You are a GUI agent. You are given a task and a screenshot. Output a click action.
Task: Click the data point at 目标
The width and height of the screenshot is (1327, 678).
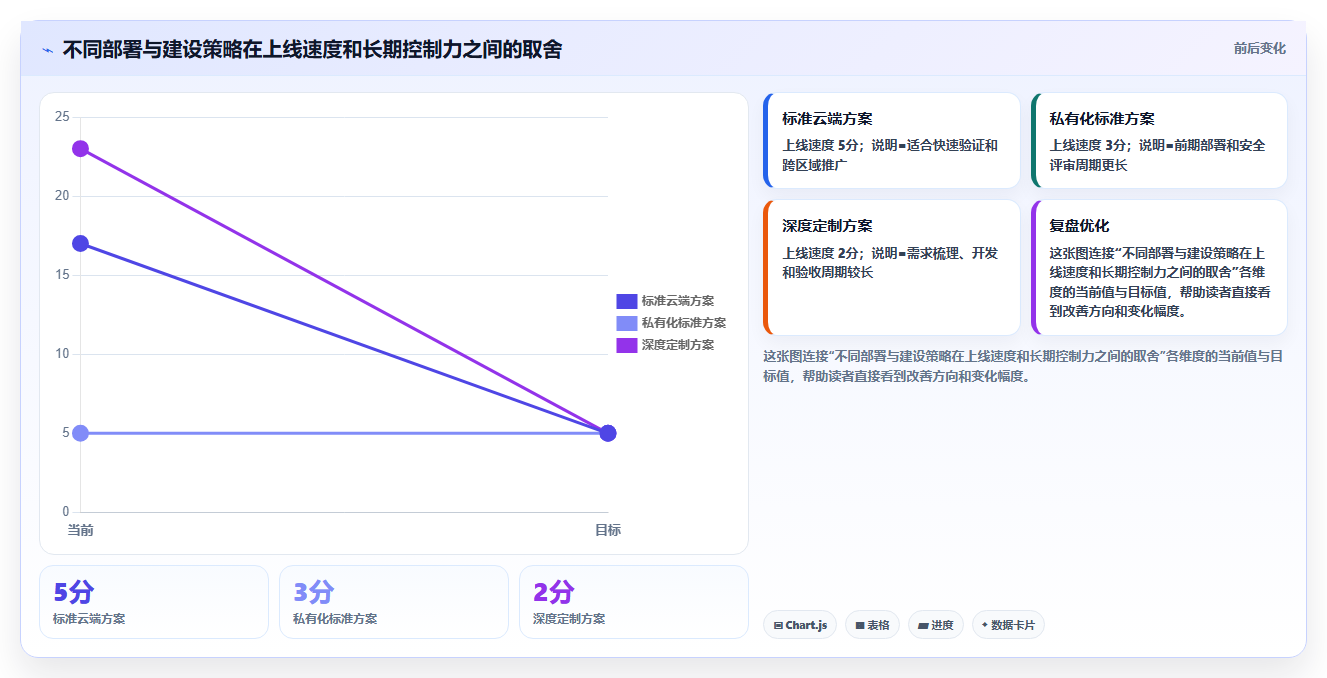607,433
